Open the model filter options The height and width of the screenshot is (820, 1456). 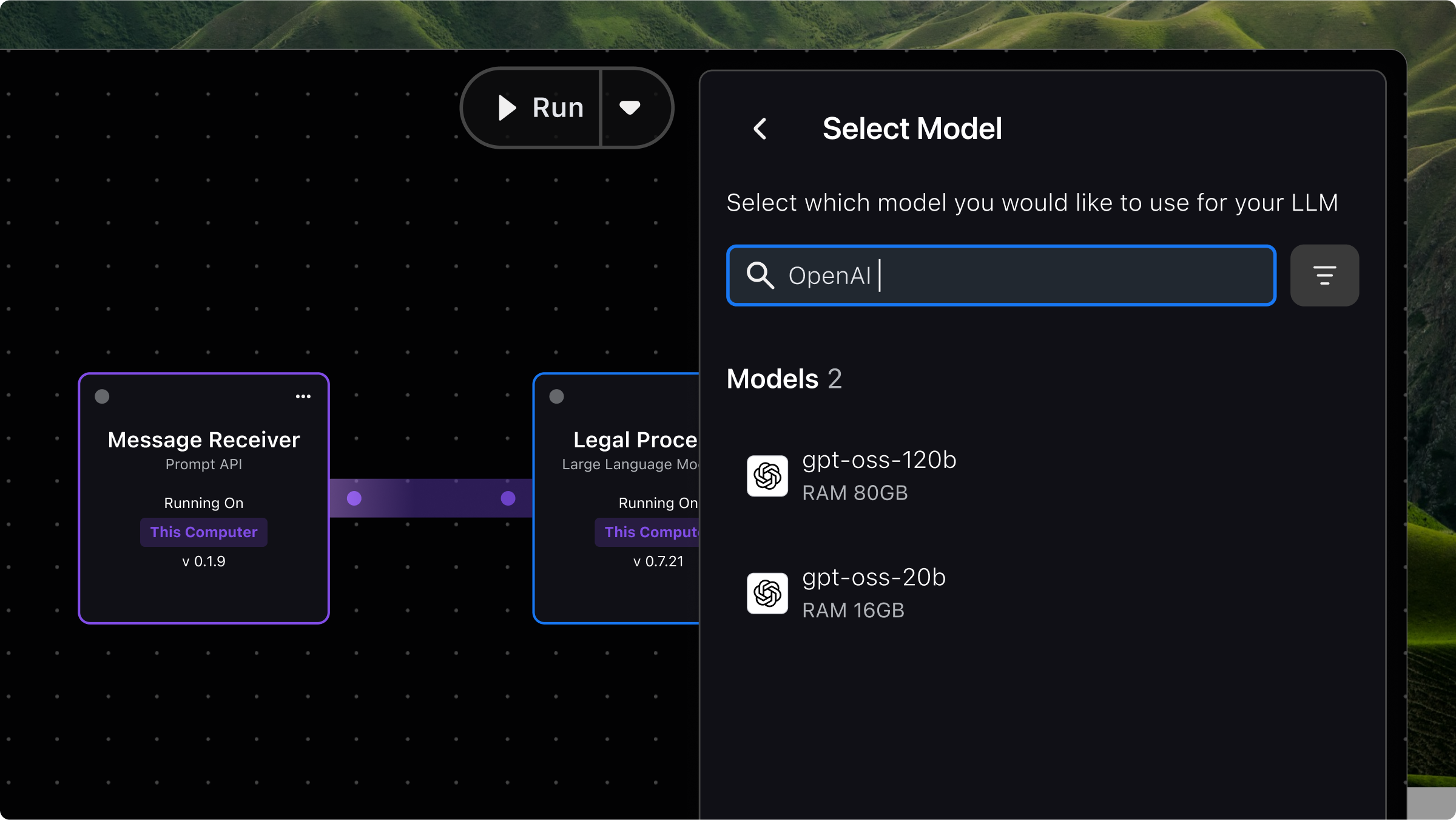coord(1324,276)
